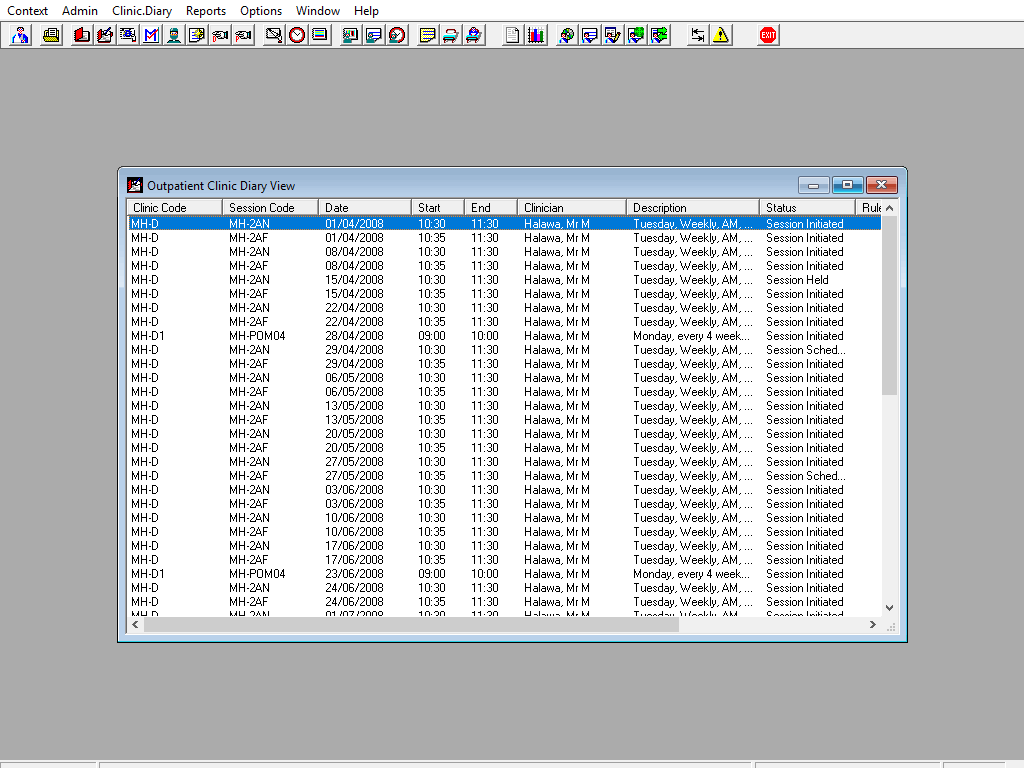
Task: Open the Reports menu
Action: (206, 10)
